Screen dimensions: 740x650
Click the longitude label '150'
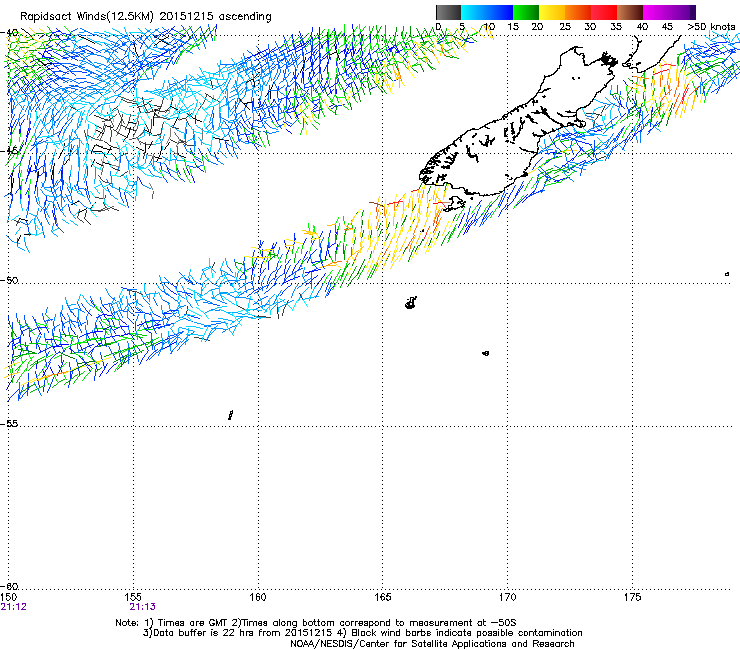click(8, 597)
